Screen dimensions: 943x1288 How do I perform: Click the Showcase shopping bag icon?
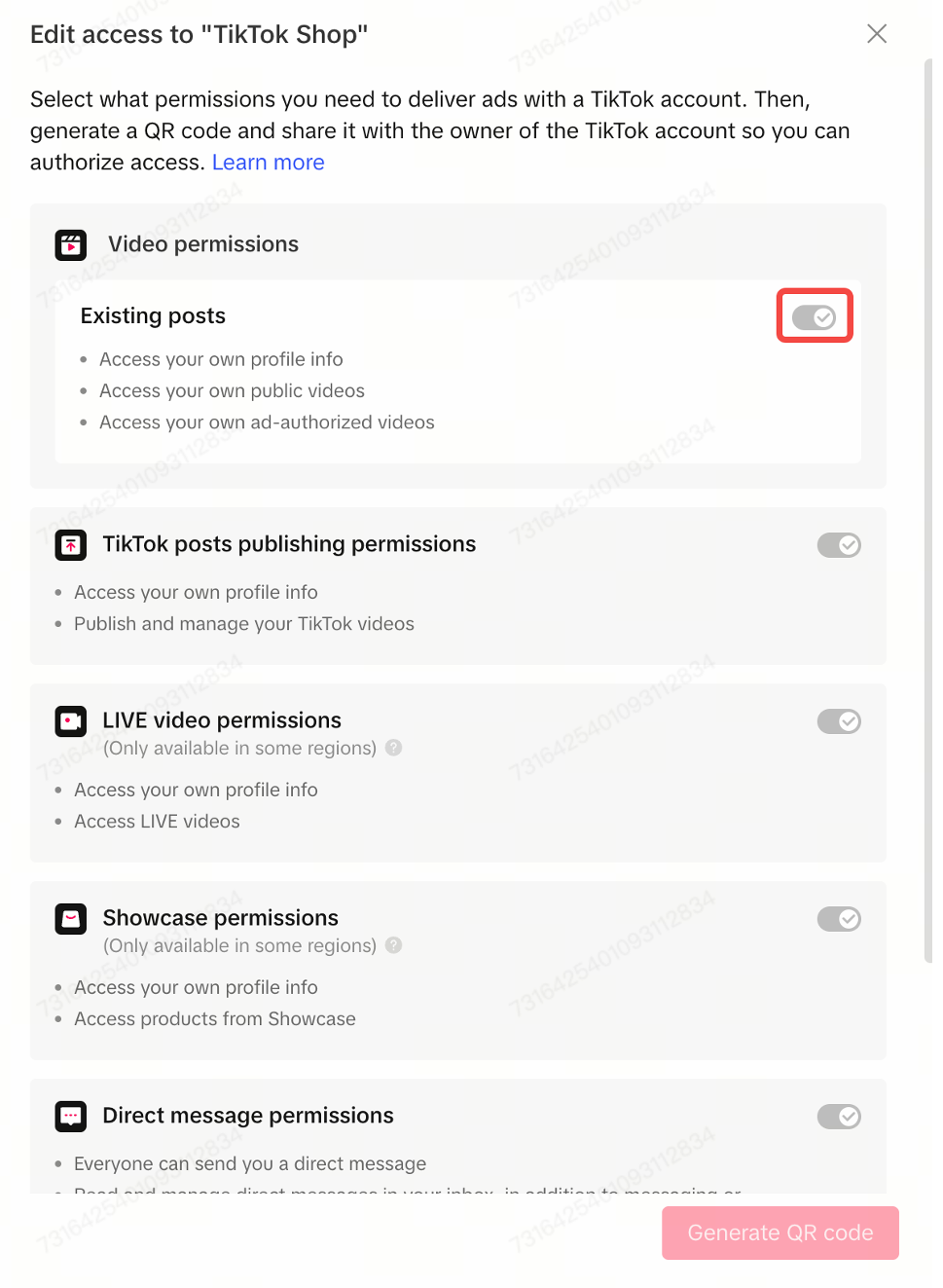pyautogui.click(x=71, y=919)
